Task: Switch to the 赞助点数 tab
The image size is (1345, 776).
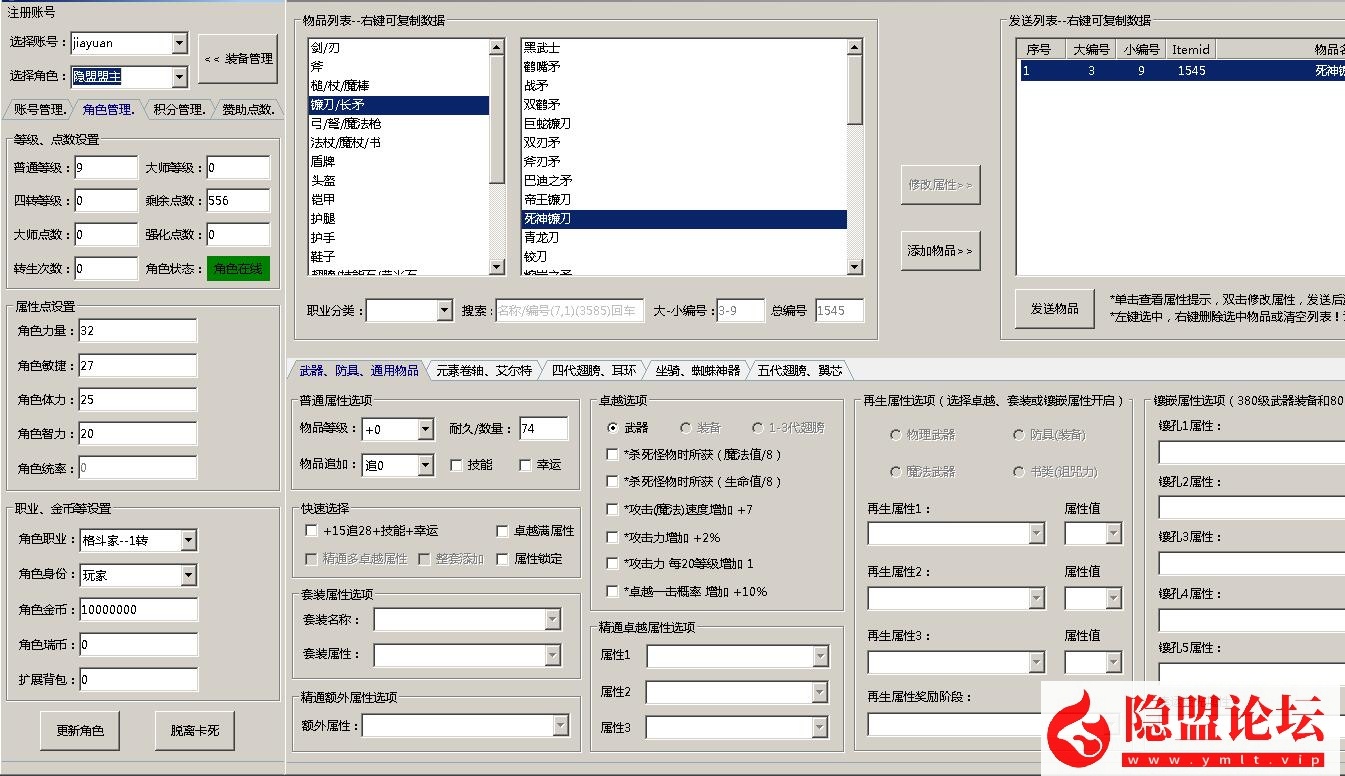Action: 247,110
